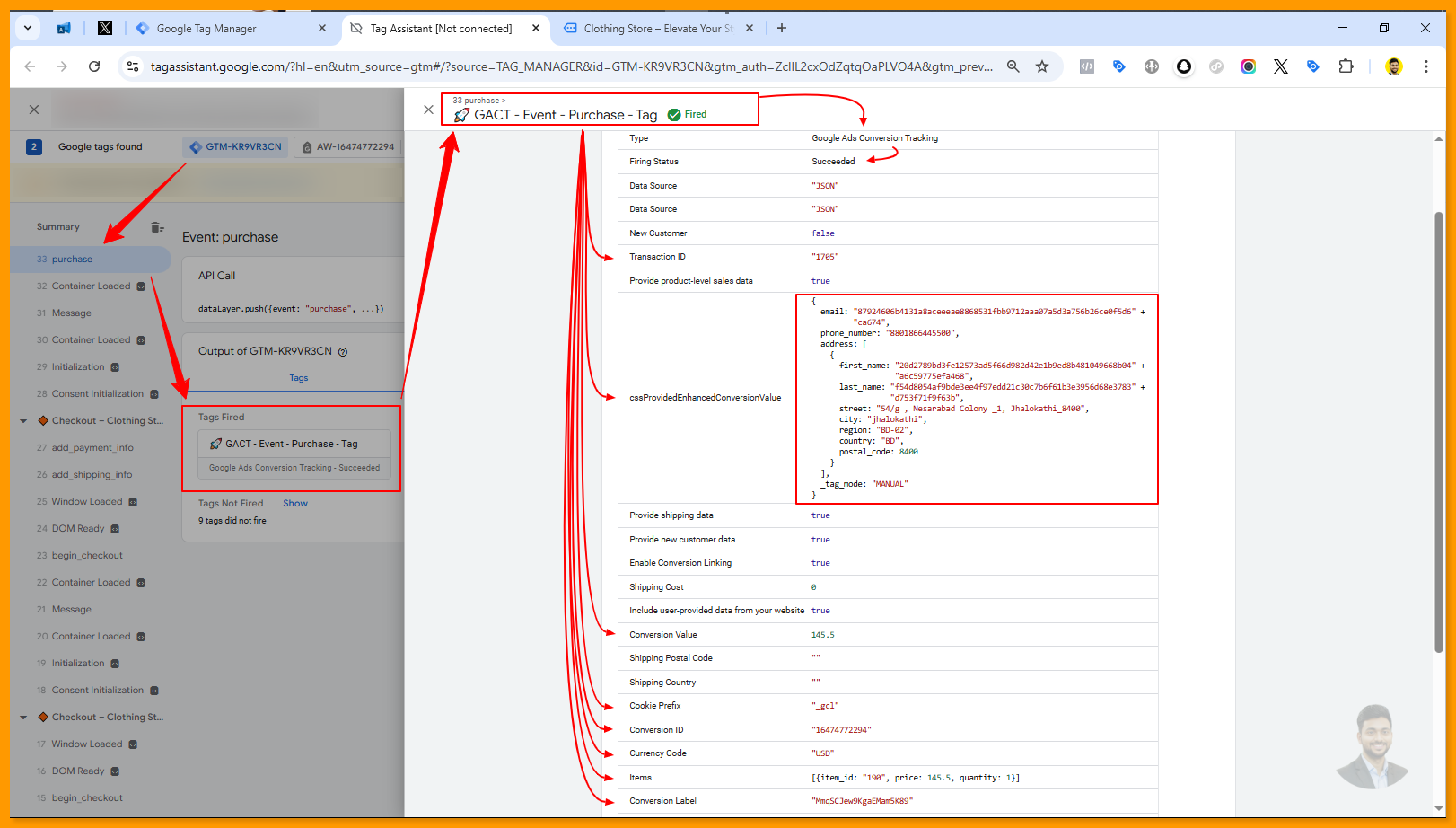Viewport: 1456px width, 828px height.
Task: Select event 33 purchase
Action: pyautogui.click(x=91, y=259)
